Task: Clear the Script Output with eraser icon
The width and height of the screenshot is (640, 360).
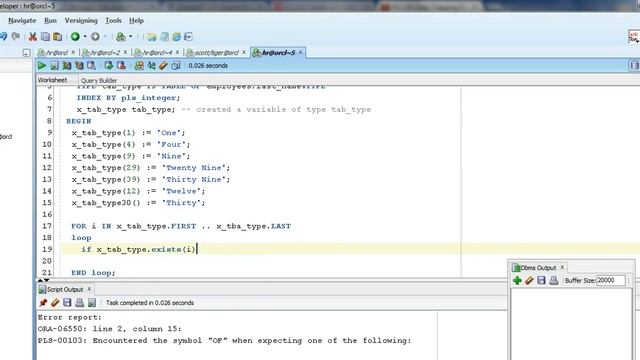Action: pyautogui.click(x=55, y=302)
